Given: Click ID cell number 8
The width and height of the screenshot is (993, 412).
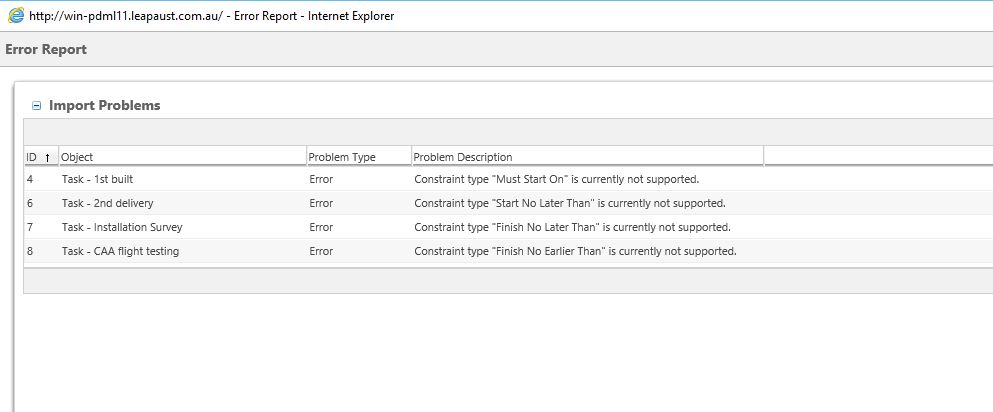Looking at the screenshot, I should tap(30, 251).
